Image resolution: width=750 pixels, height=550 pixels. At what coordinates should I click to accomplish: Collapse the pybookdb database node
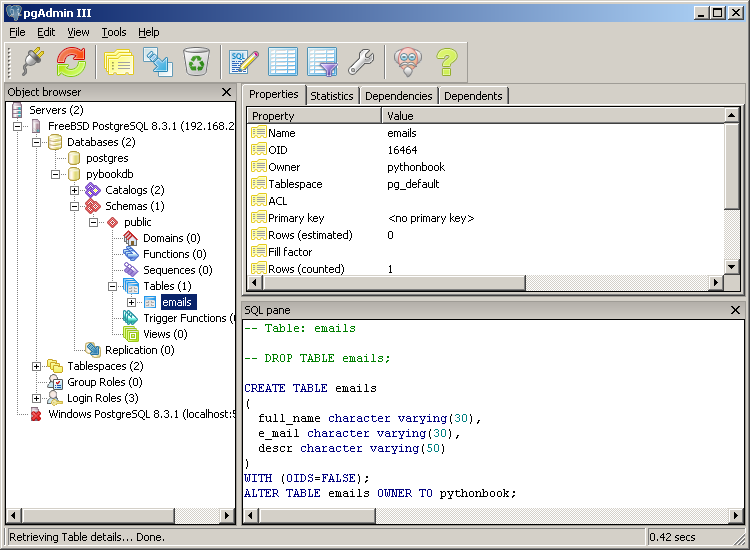pyautogui.click(x=55, y=174)
